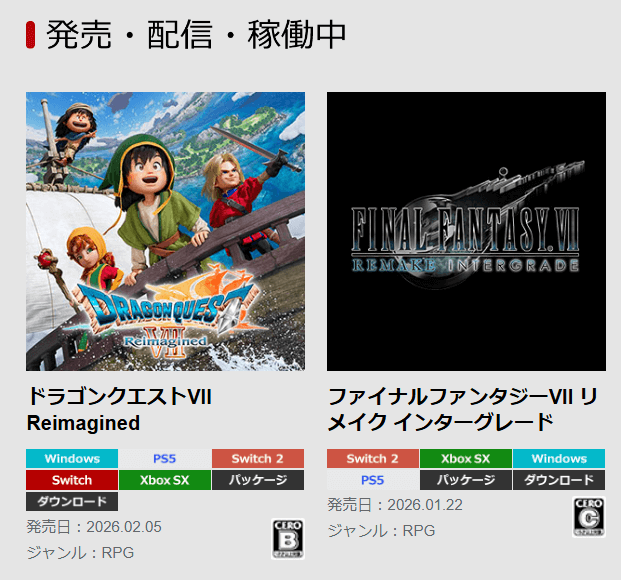The width and height of the screenshot is (621, 580).
Task: Select the Xbox SX tag under Dragon Quest VII
Action: (165, 480)
